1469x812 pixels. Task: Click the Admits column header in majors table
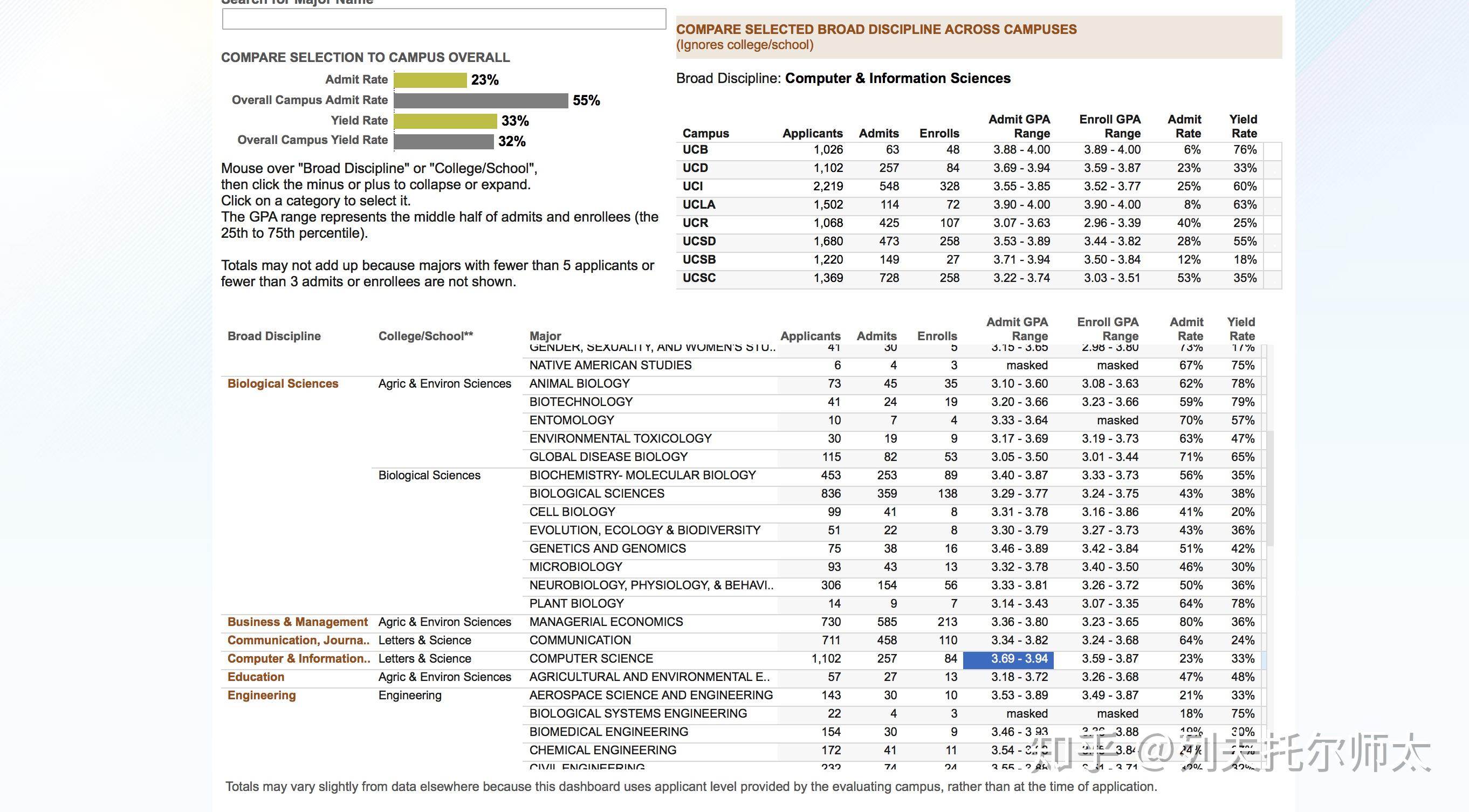(x=876, y=336)
